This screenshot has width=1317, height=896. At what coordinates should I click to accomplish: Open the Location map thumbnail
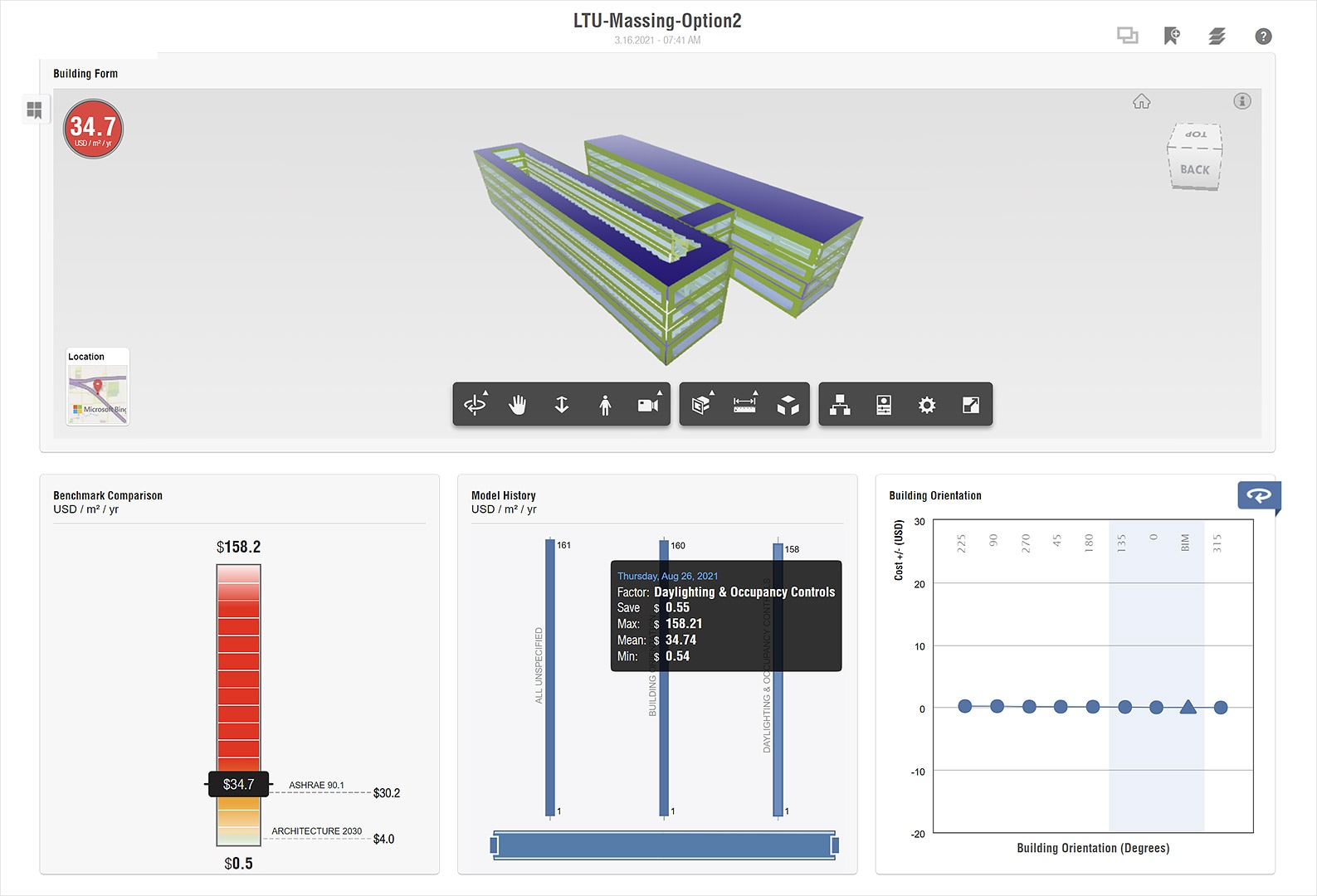pyautogui.click(x=98, y=394)
